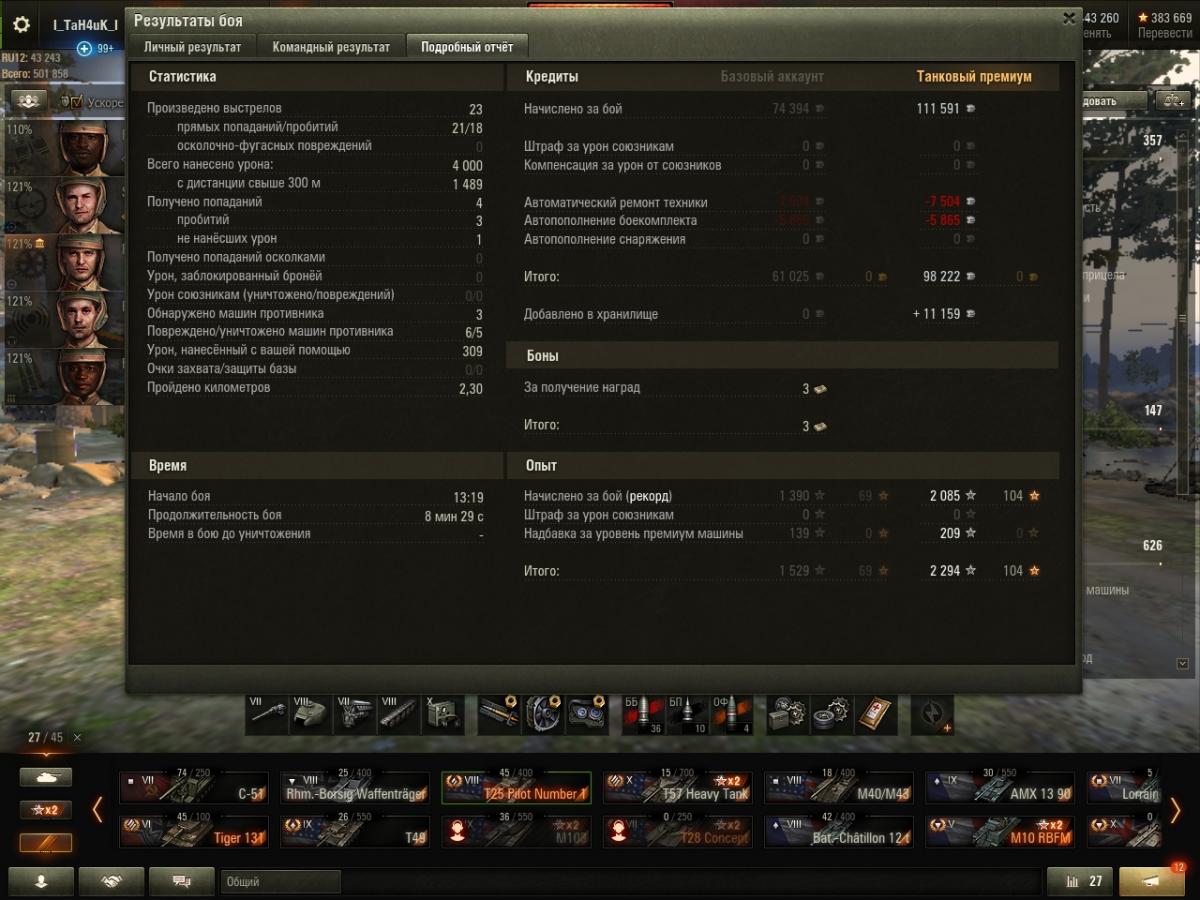
Task: Click Всего нанесено урона value 4 000
Action: coord(467,166)
